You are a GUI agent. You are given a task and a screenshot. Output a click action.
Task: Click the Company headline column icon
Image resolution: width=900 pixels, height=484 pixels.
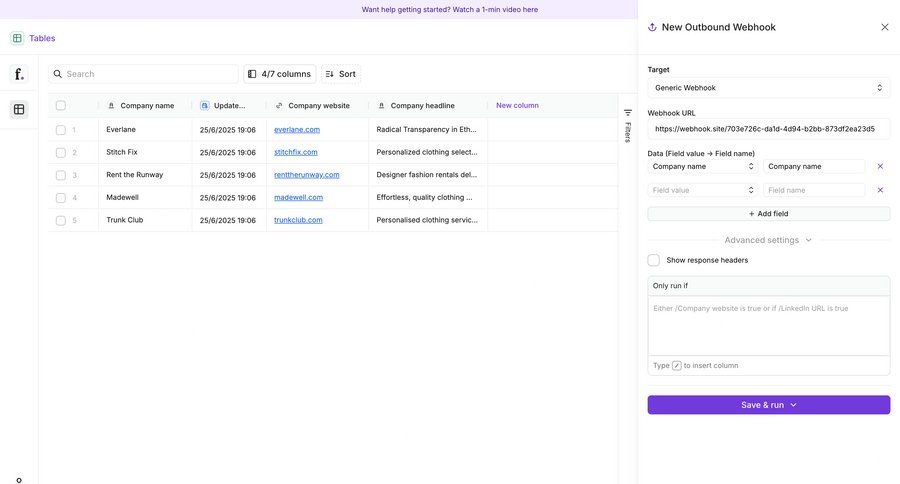tap(381, 106)
